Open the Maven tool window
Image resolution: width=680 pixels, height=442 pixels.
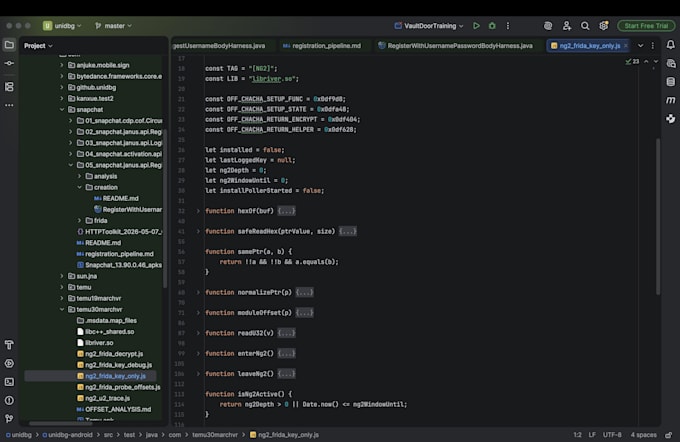click(671, 100)
